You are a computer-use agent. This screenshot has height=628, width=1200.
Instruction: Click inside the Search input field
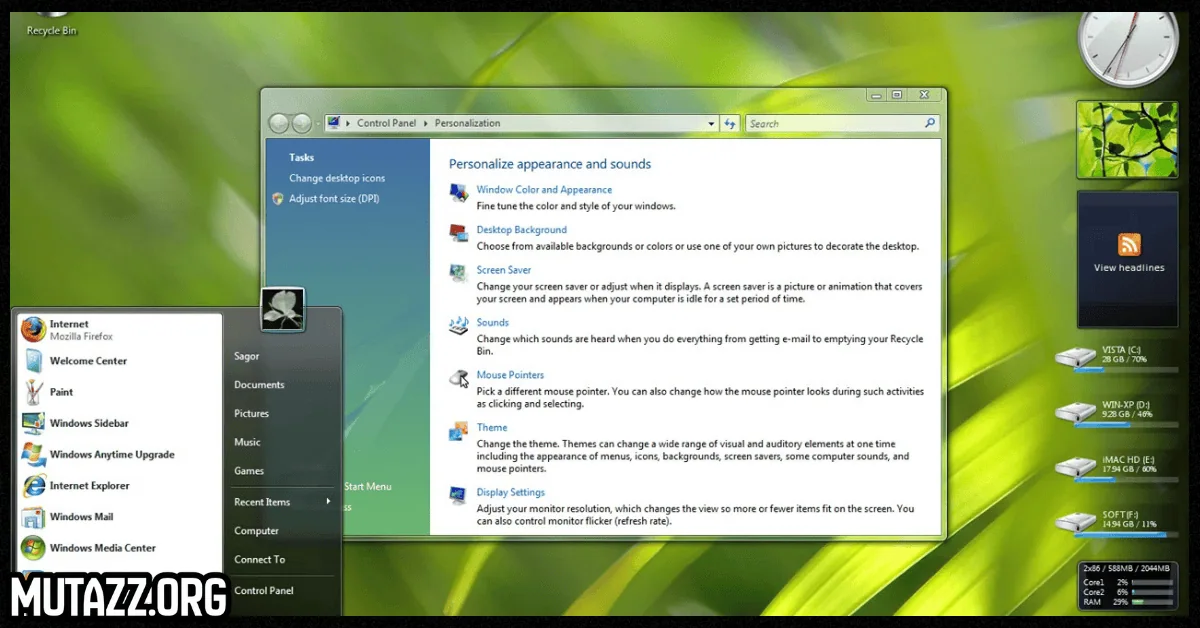(834, 124)
